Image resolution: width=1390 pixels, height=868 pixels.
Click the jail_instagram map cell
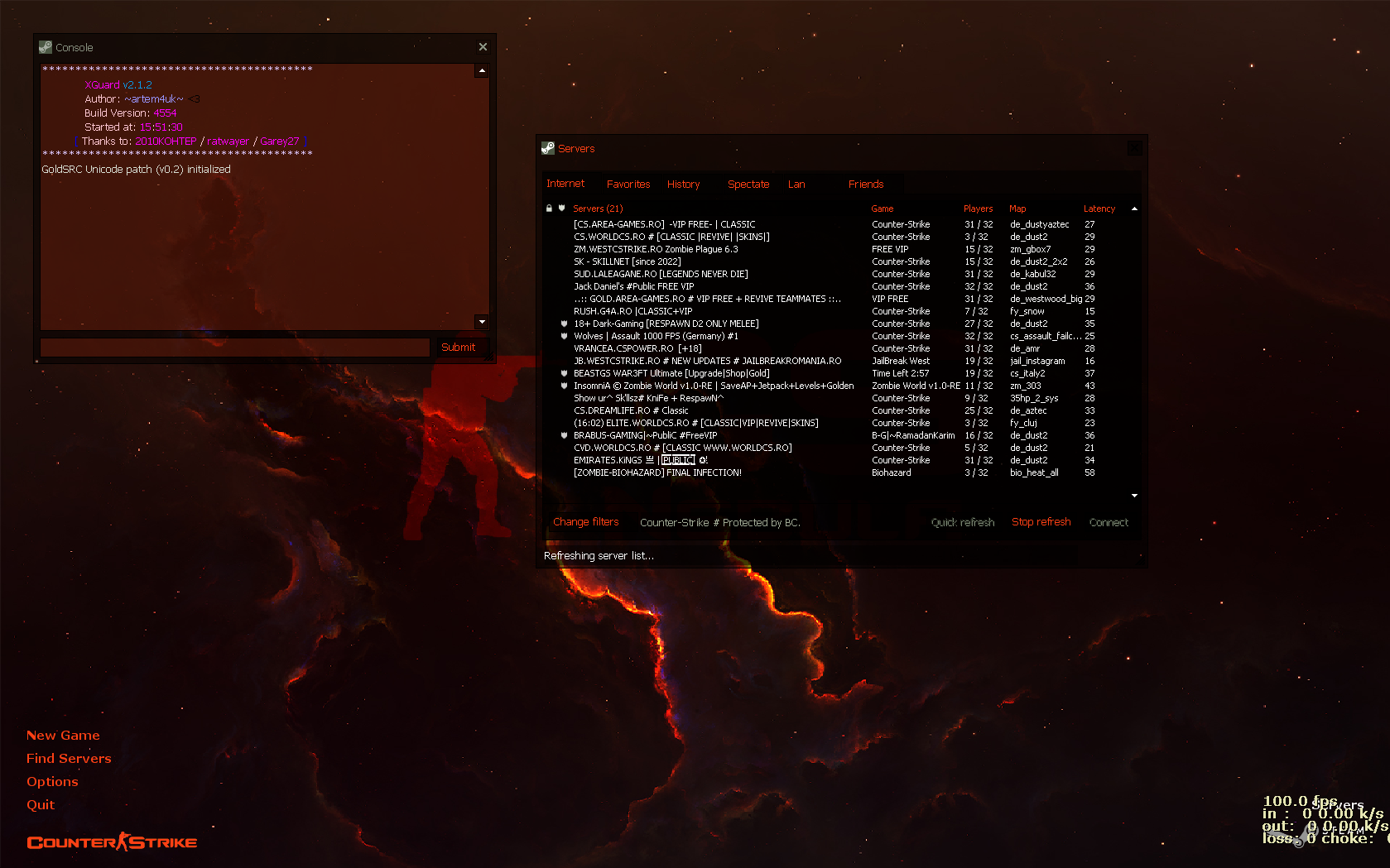(x=1037, y=361)
